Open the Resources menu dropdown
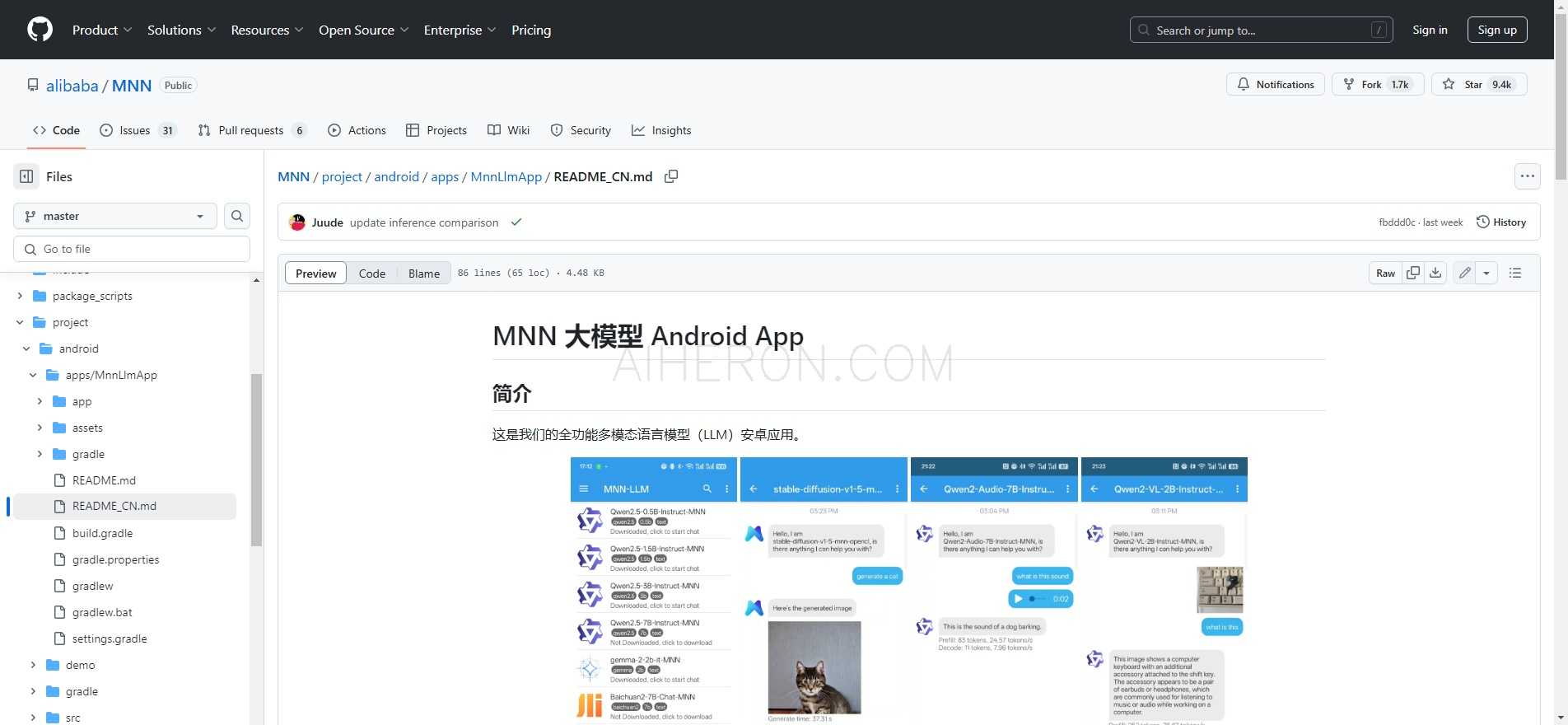The height and width of the screenshot is (725, 1568). pos(268,30)
